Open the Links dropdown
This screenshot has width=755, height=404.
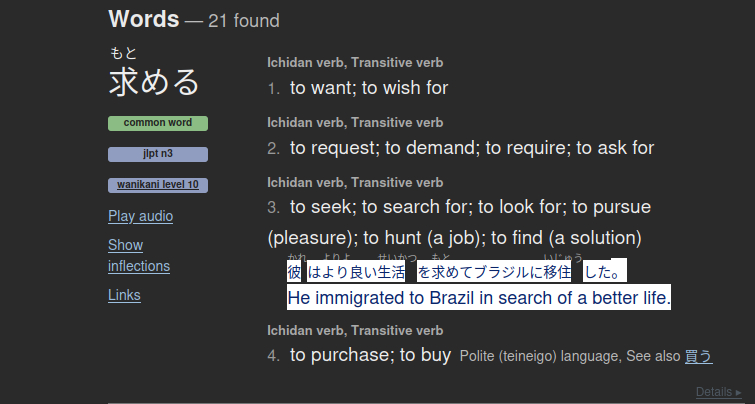(x=124, y=295)
